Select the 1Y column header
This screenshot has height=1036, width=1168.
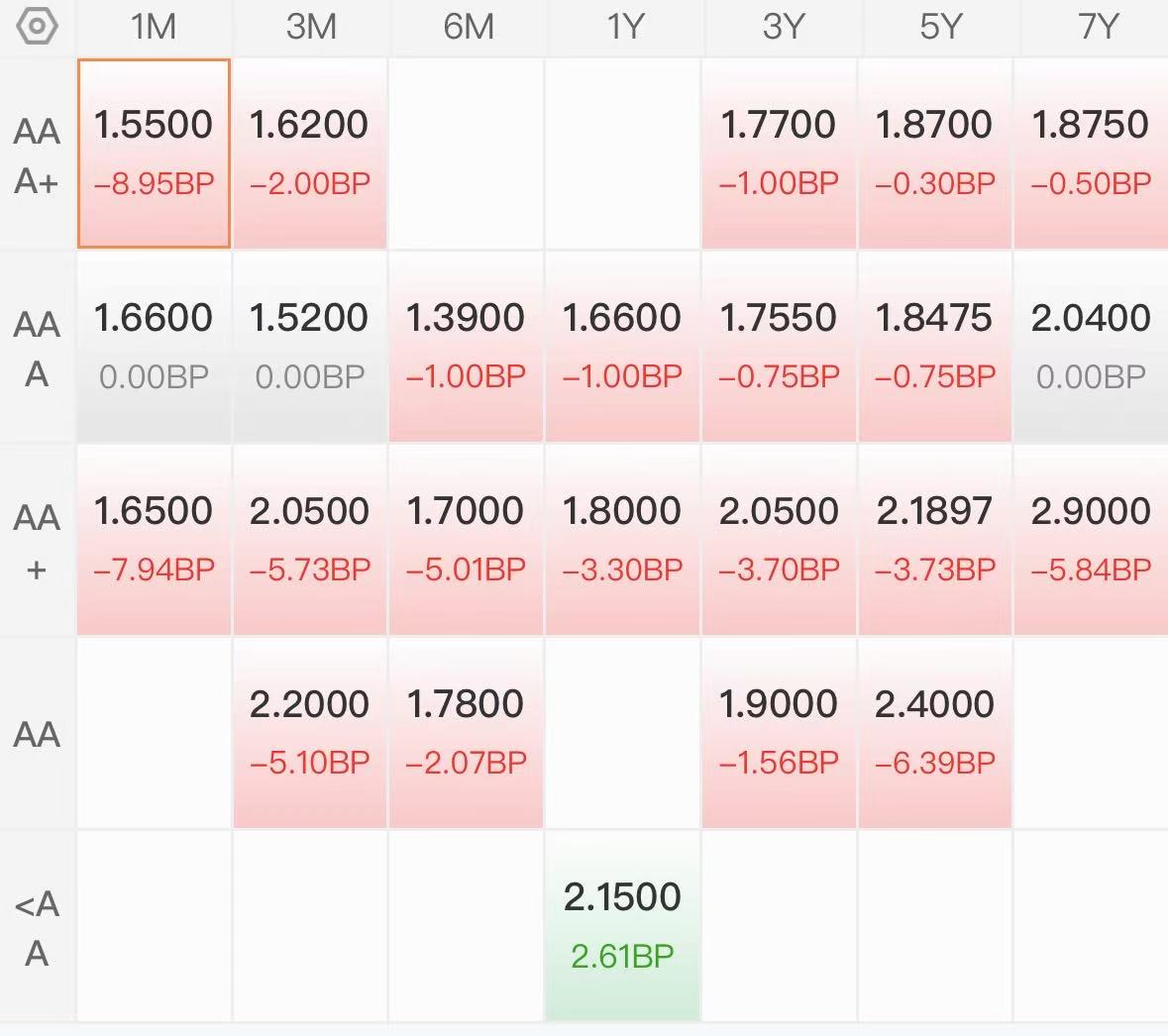(x=624, y=28)
